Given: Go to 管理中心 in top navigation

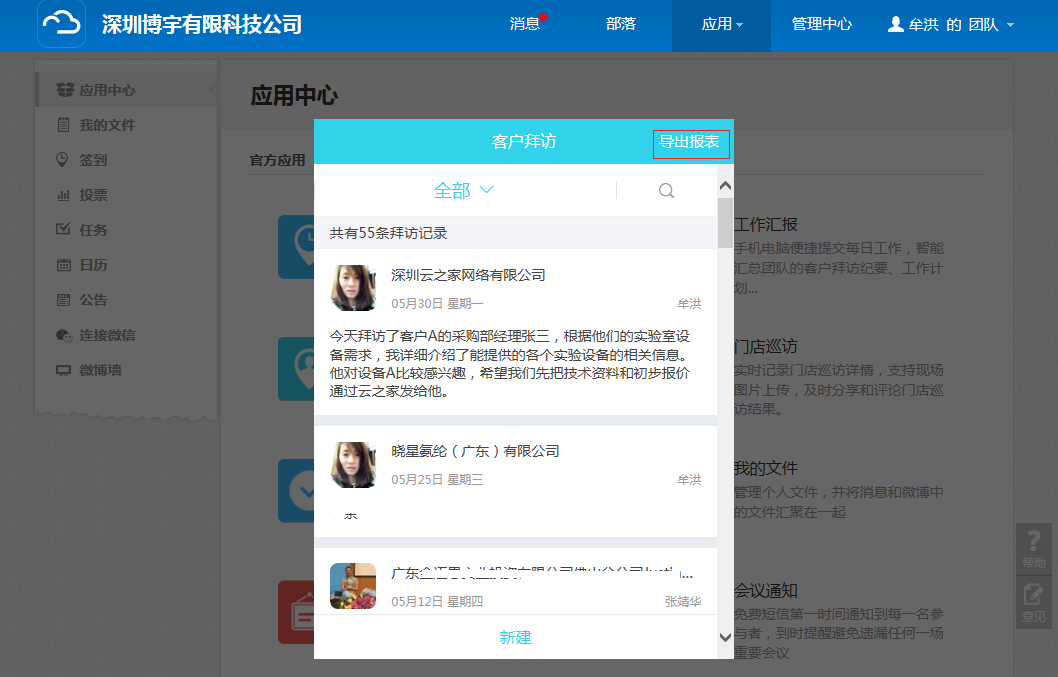Looking at the screenshot, I should click(822, 24).
